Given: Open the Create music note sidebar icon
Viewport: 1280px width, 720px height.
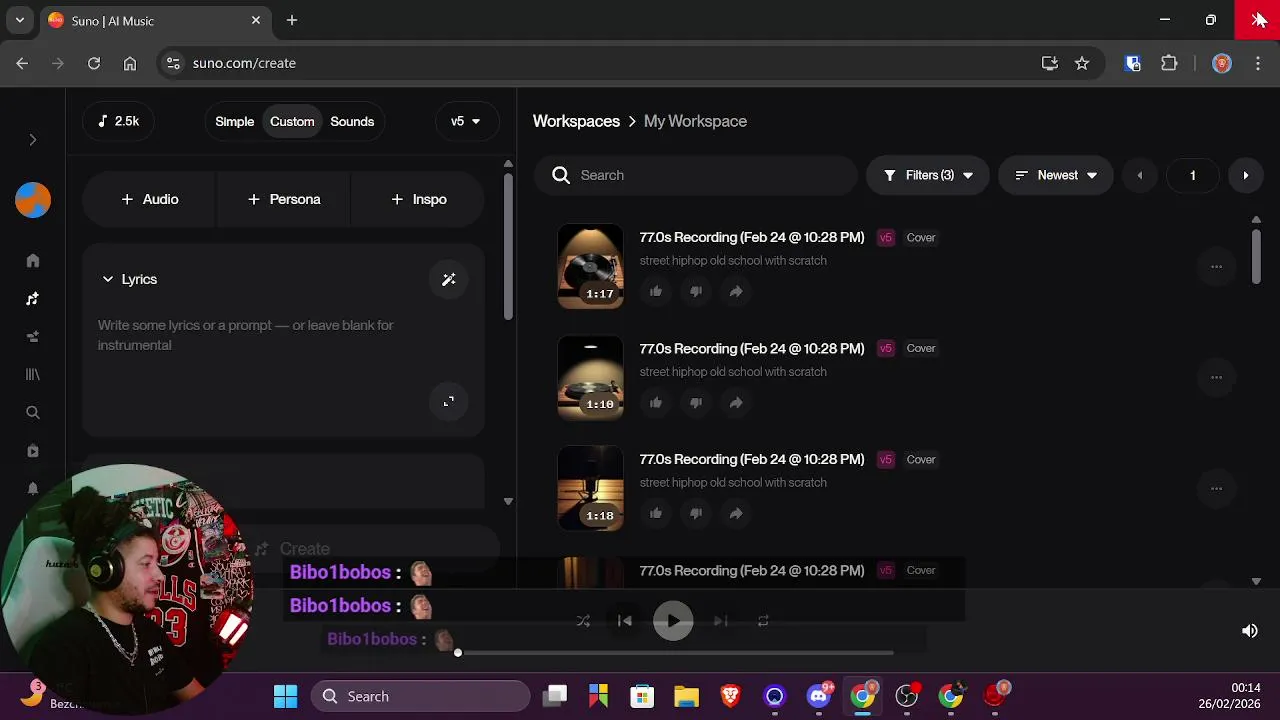Looking at the screenshot, I should tap(33, 299).
